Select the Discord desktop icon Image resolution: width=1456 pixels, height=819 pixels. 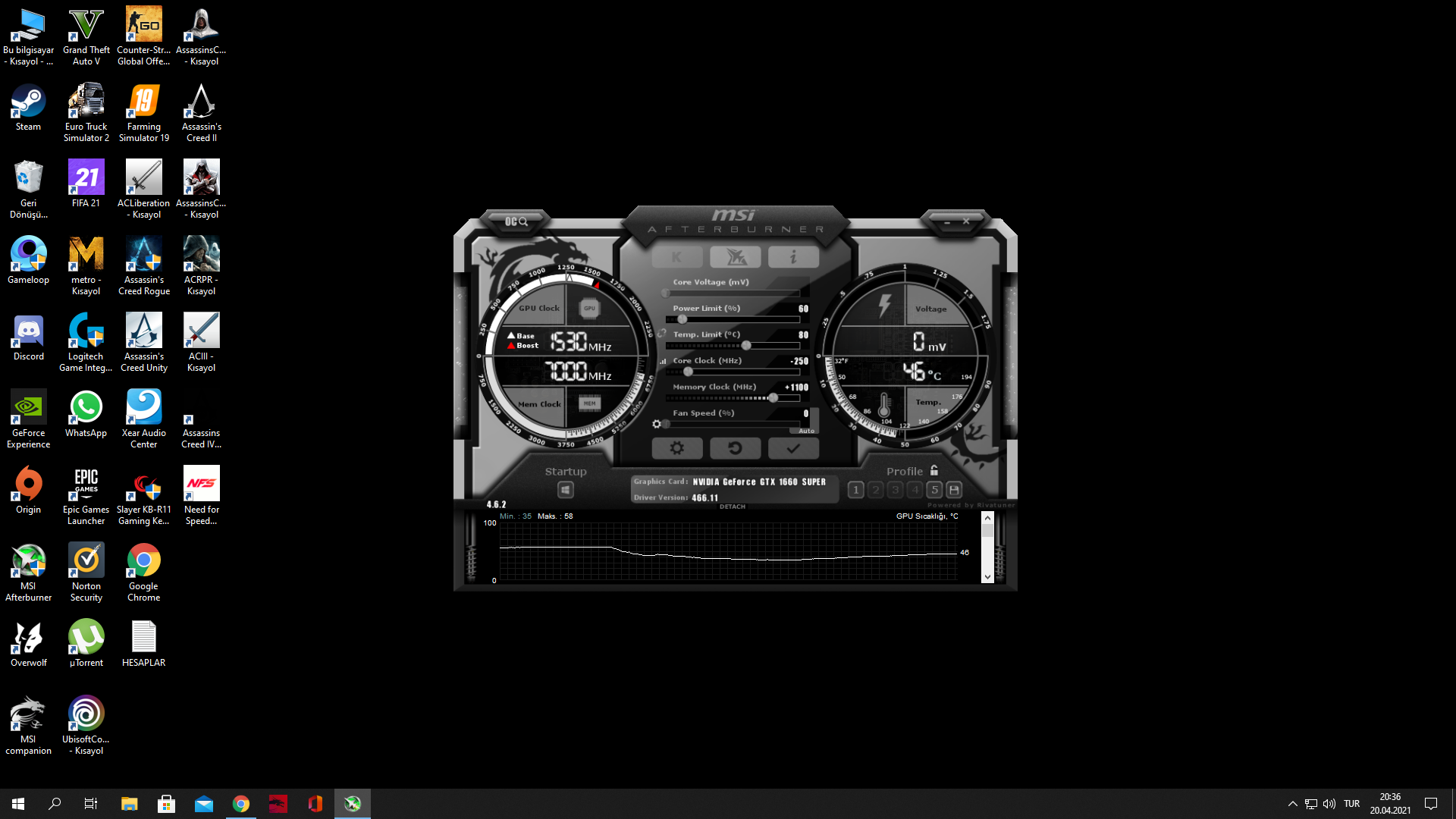pyautogui.click(x=28, y=337)
